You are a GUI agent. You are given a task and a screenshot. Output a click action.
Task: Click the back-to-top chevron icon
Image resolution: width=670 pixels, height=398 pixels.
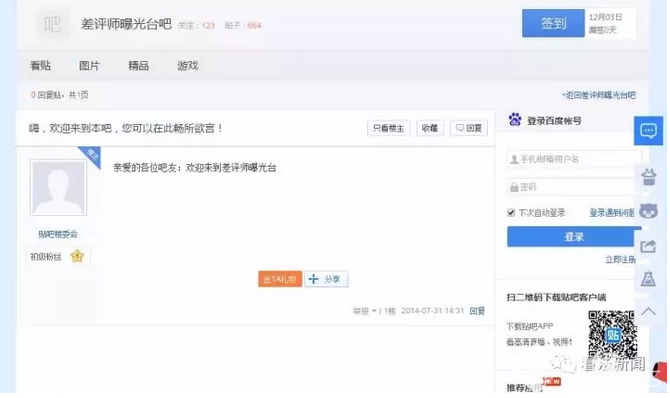tap(648, 311)
